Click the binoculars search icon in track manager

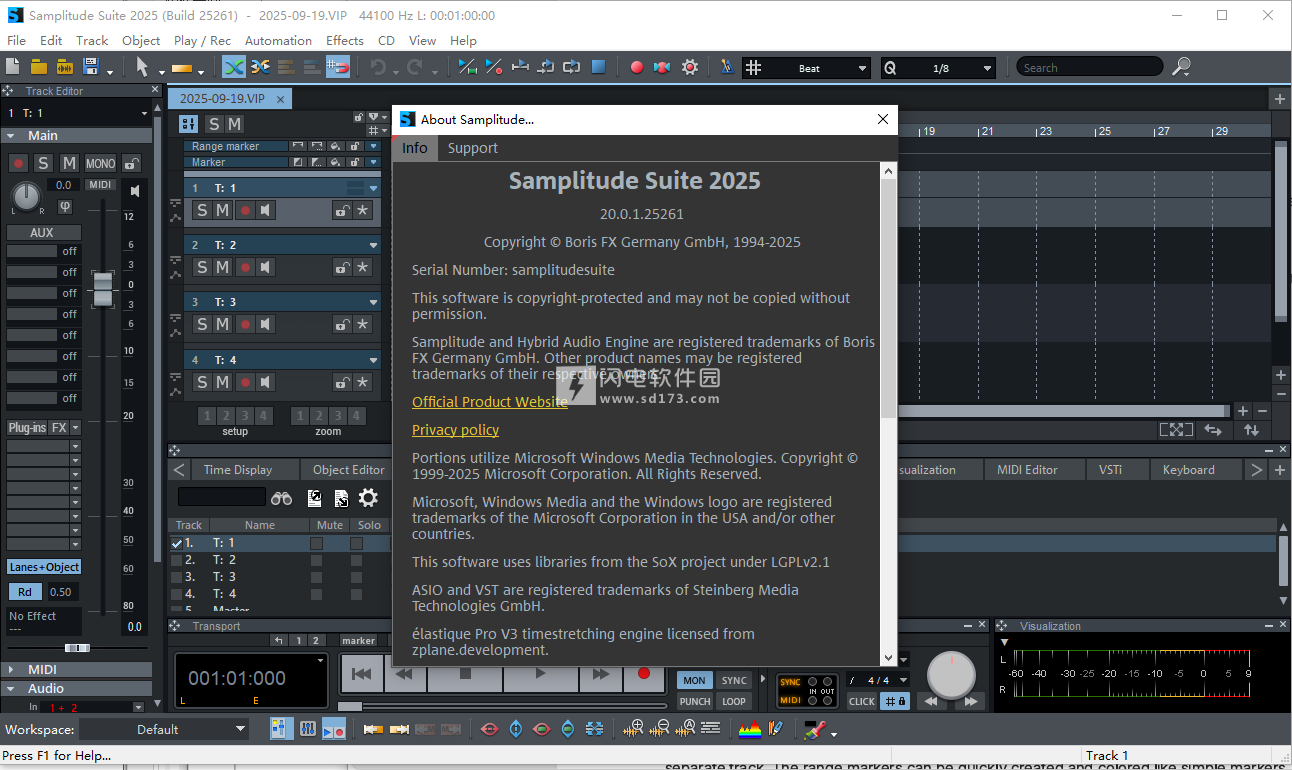coord(281,497)
